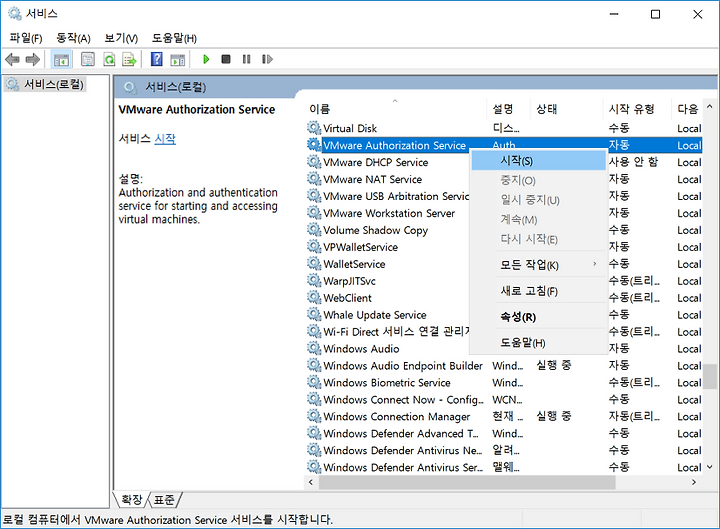
Task: Sort by the 설명 column header
Action: click(x=508, y=109)
